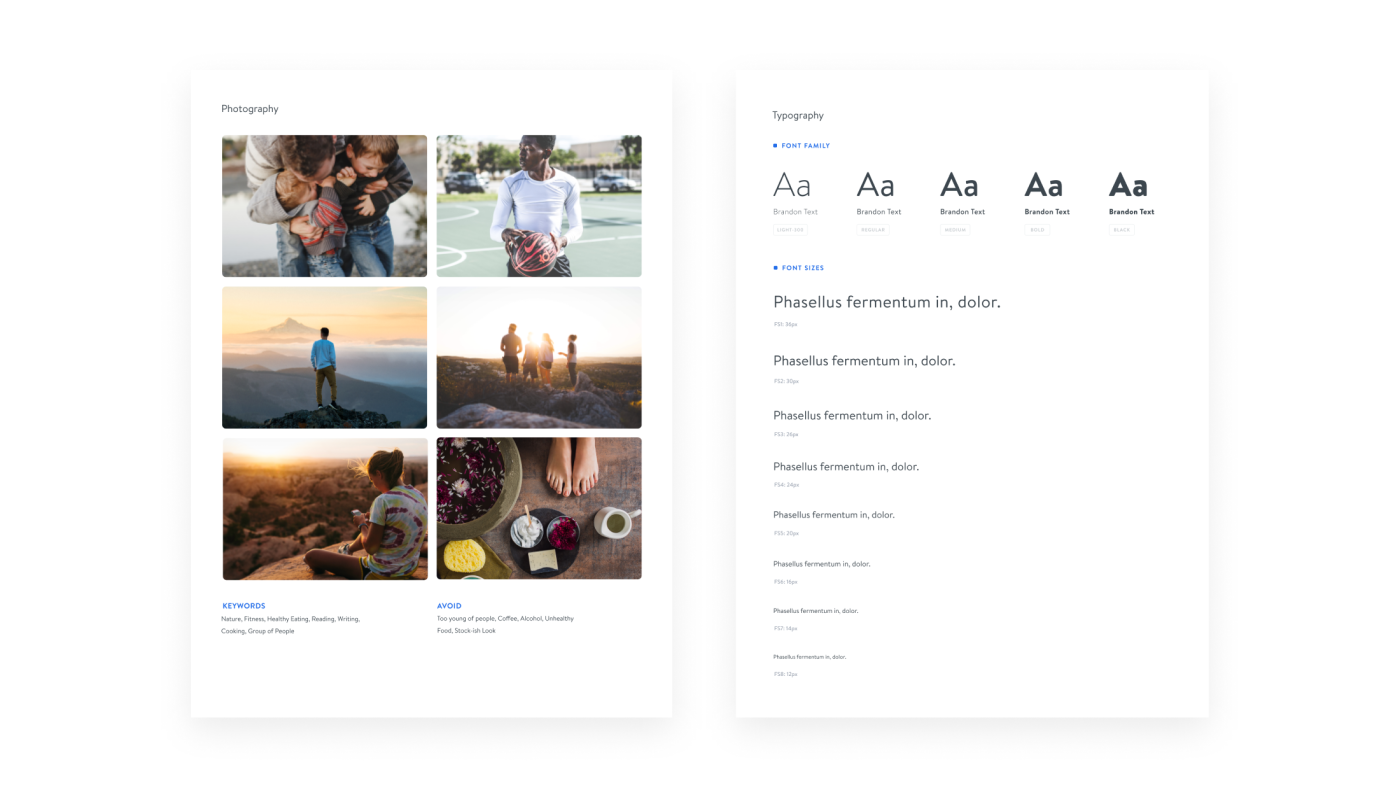The width and height of the screenshot is (1400, 788).
Task: Click the photo of three hikers at sunset
Action: (x=539, y=358)
